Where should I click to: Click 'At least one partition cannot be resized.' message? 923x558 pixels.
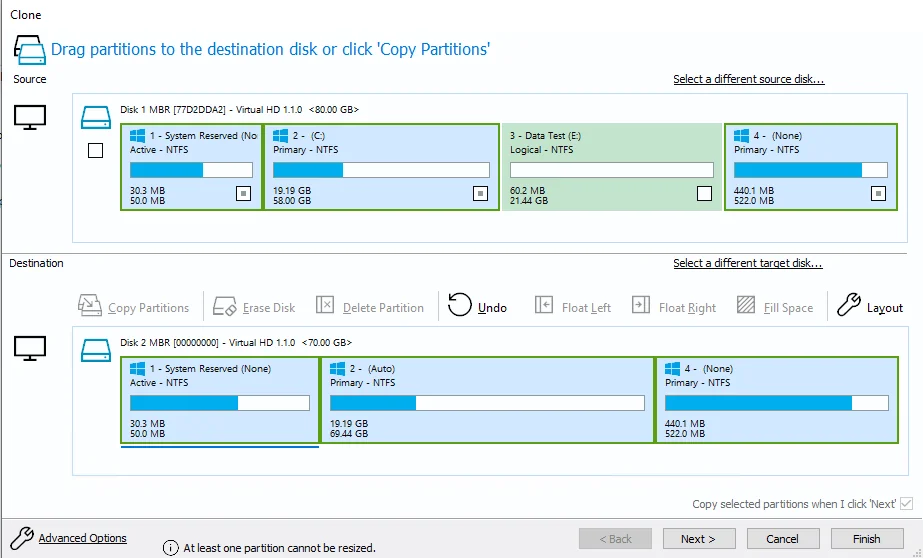coord(280,548)
